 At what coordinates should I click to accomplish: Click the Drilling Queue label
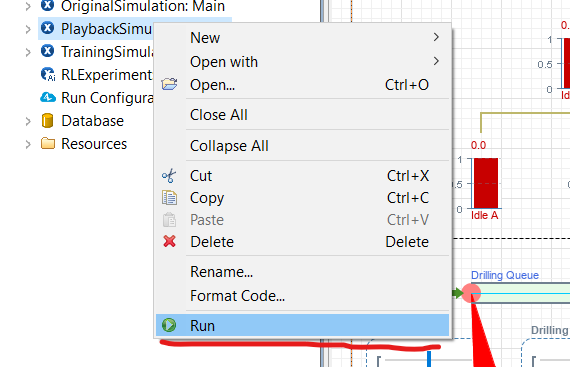(x=505, y=275)
